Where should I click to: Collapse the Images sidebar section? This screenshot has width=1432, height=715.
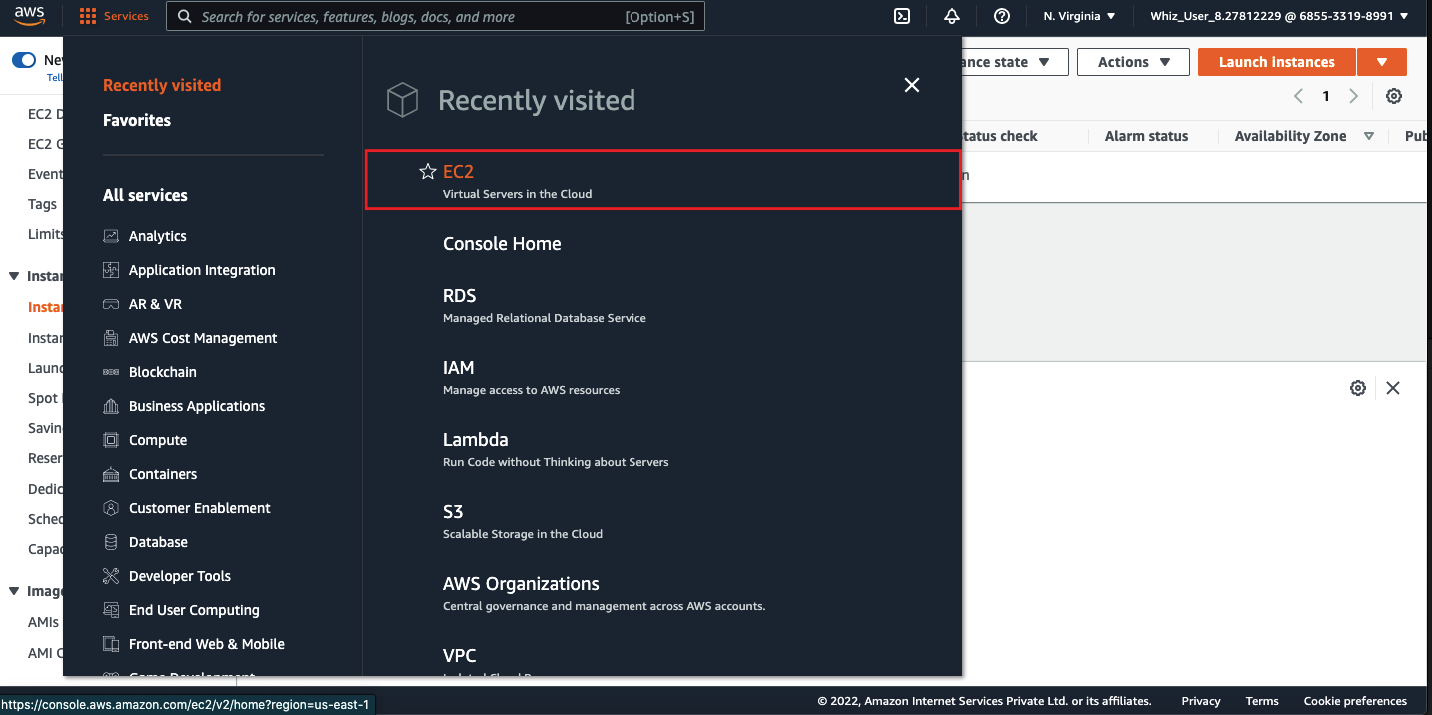click(14, 591)
